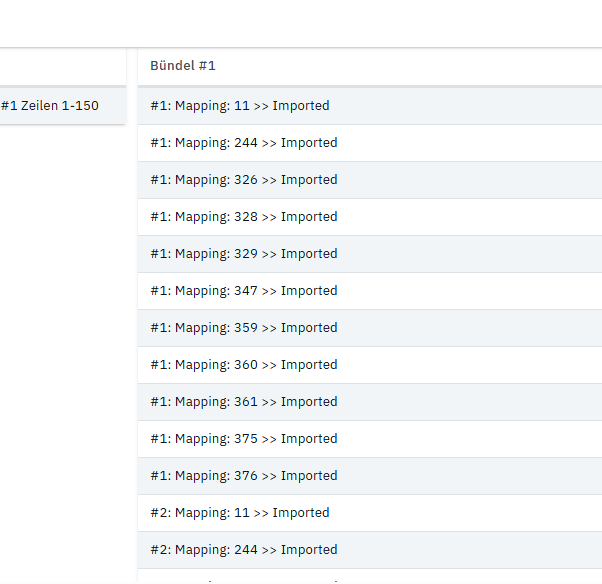Click the '#1: Mapping: 329' entry
This screenshot has width=602, height=584.
coord(244,254)
